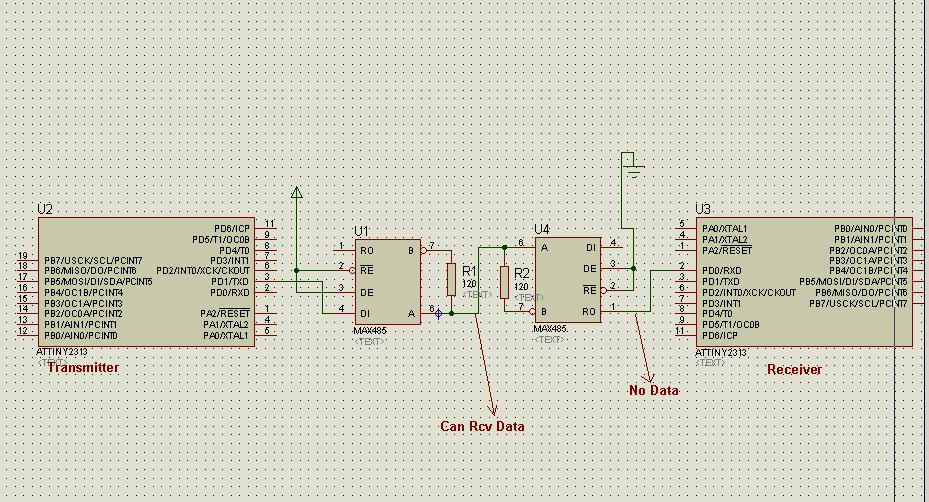Click the A pin label on U4
The image size is (929, 502).
tap(544, 248)
